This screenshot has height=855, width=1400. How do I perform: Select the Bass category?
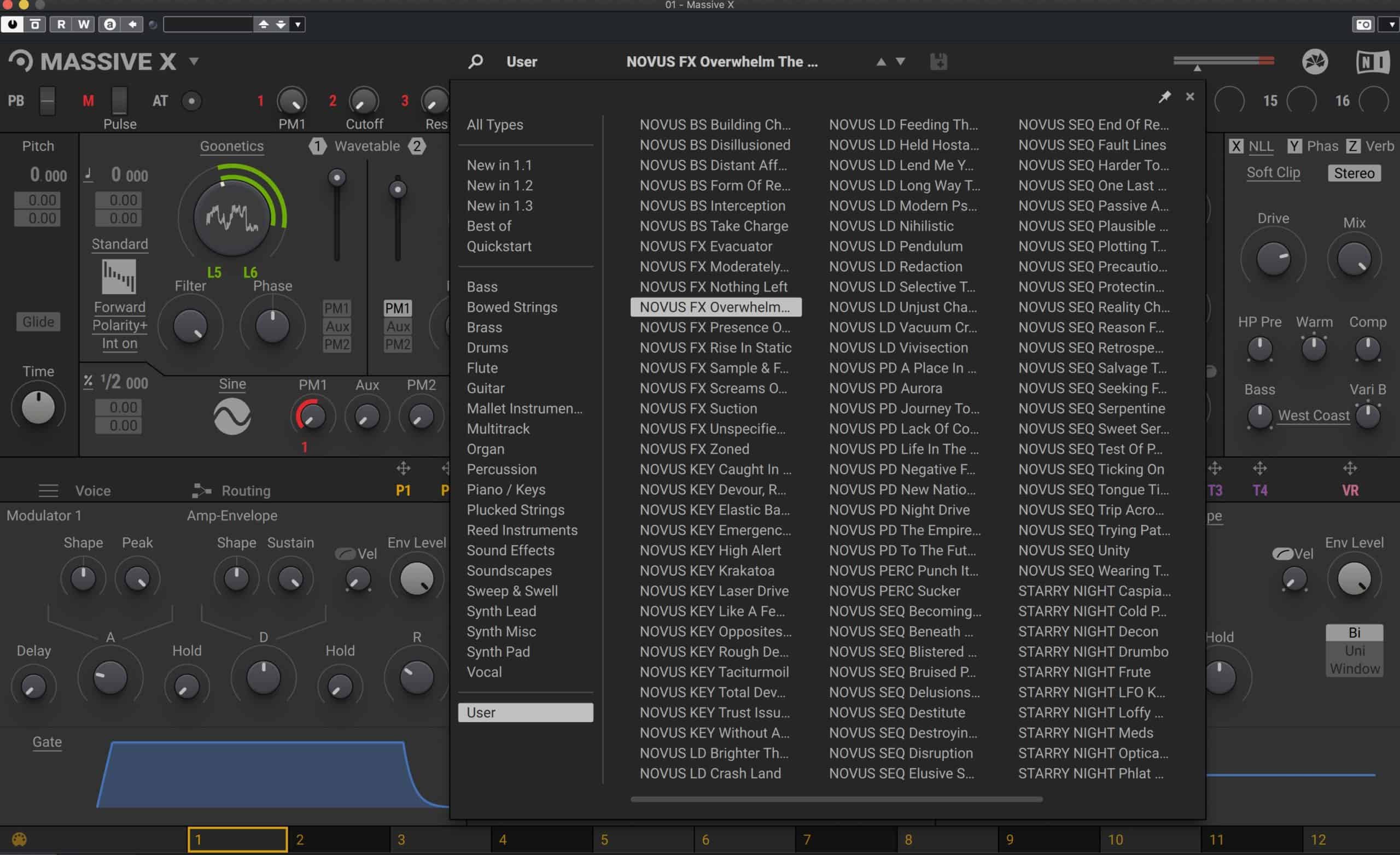[482, 287]
